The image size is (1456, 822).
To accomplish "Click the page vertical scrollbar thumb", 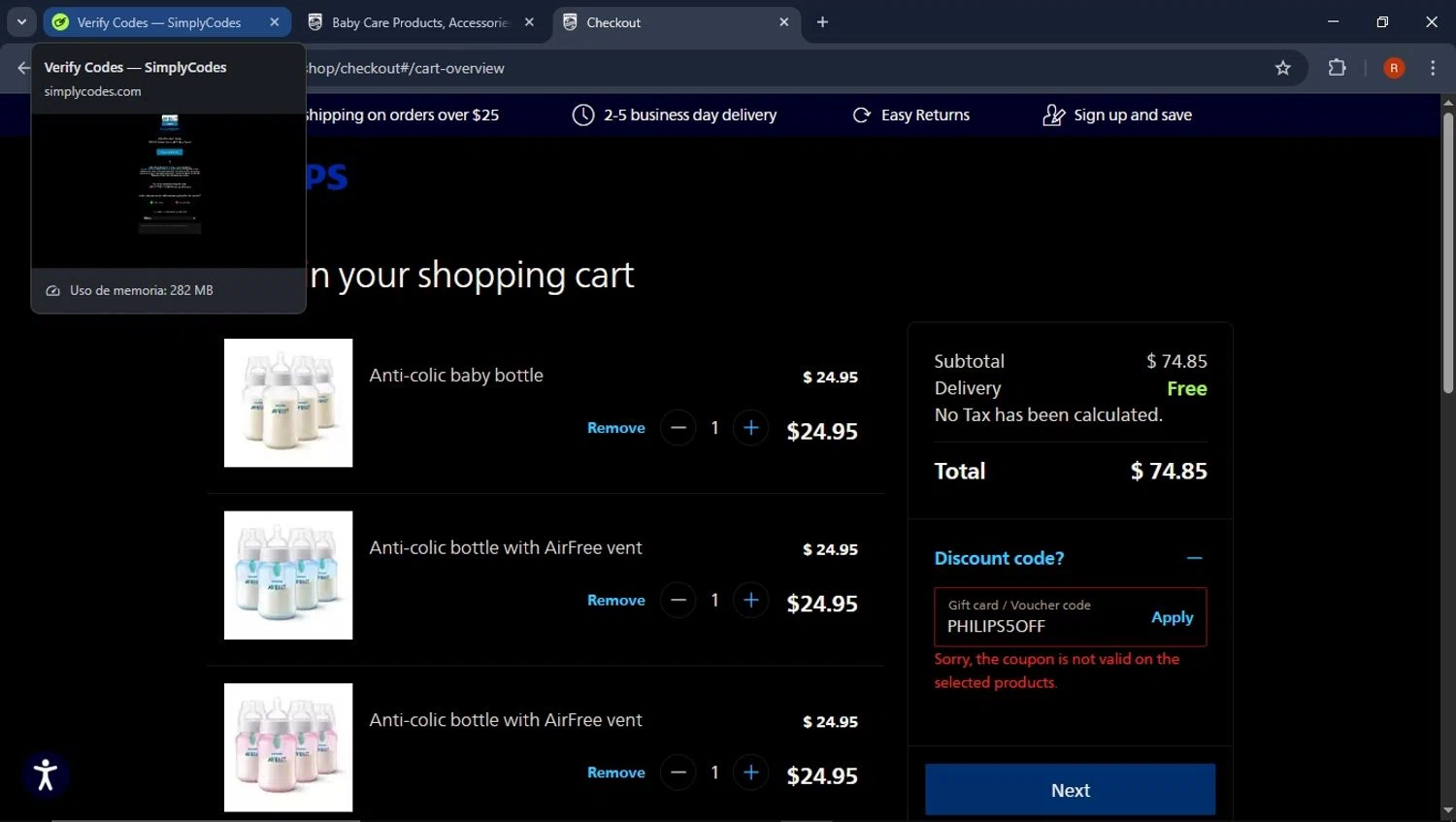I will click(1447, 252).
